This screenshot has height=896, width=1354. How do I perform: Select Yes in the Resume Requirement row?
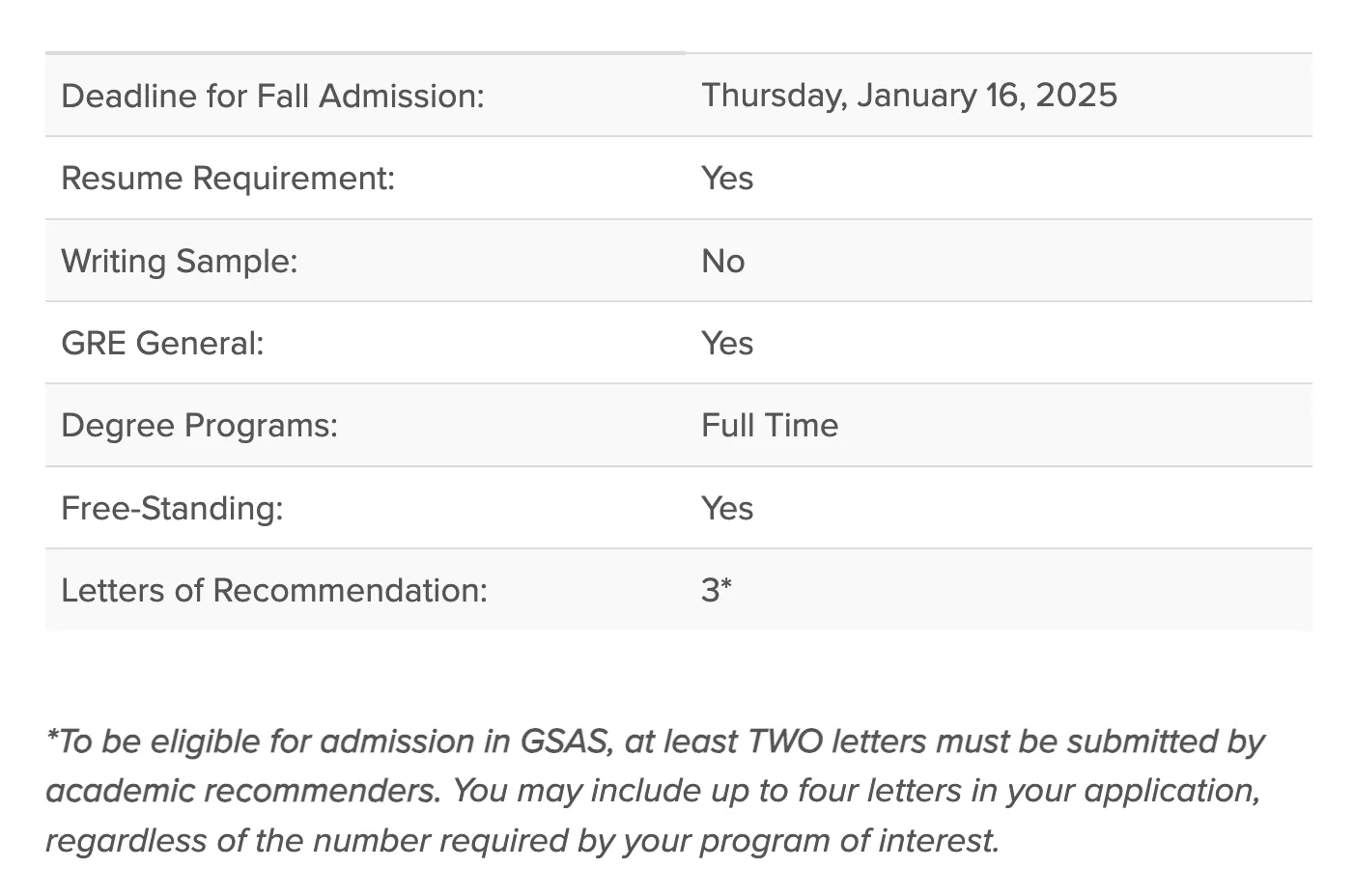tap(727, 178)
